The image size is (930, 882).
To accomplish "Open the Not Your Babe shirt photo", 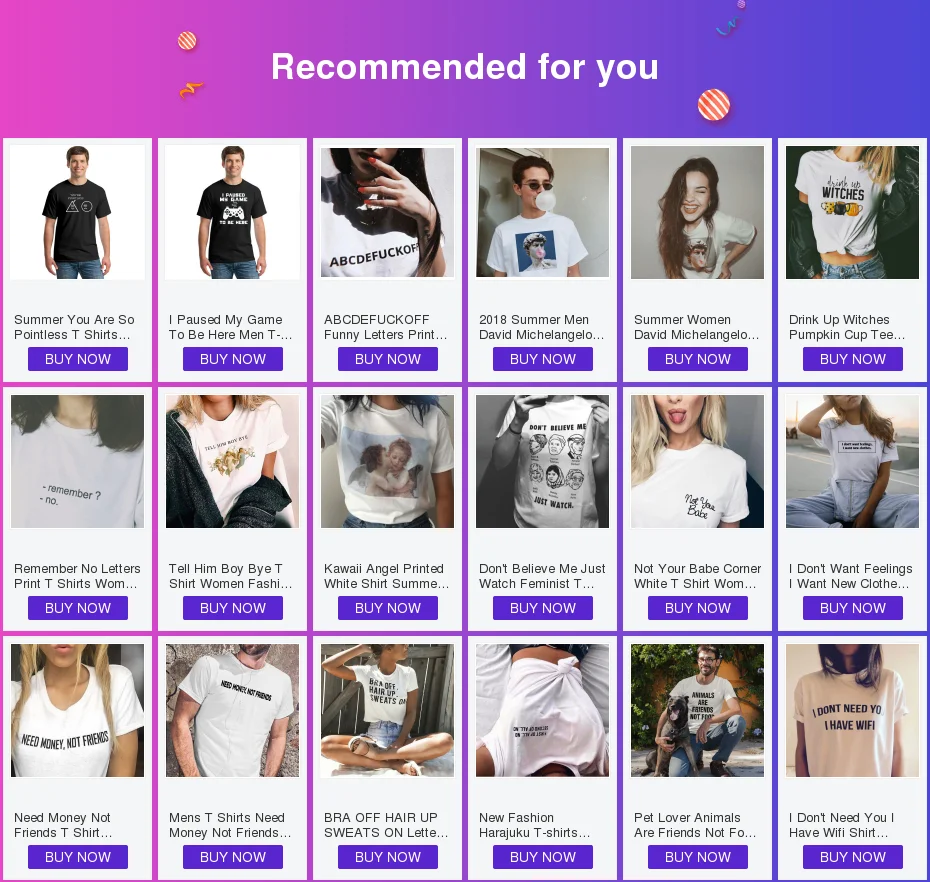I will (698, 461).
